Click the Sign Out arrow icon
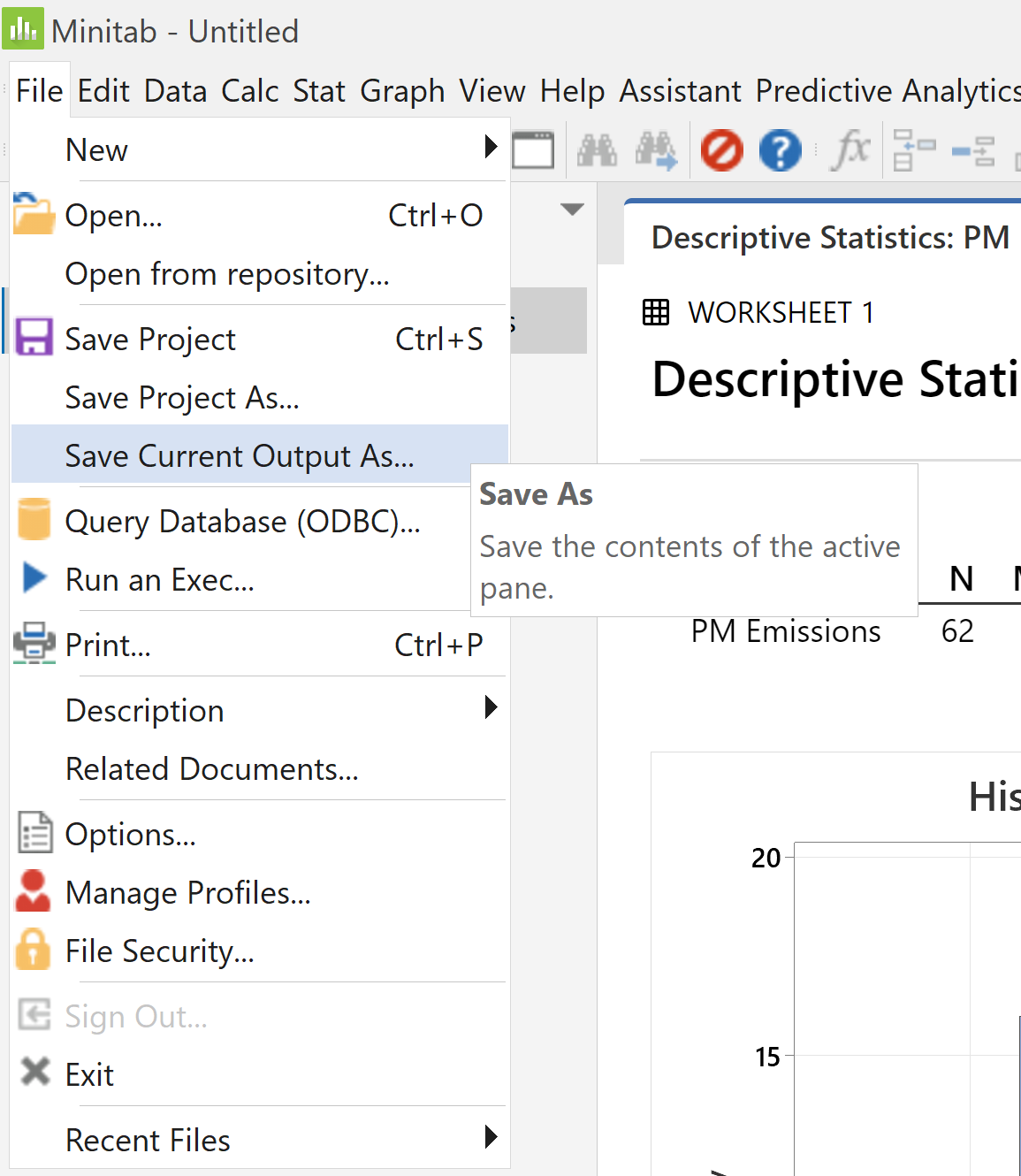The image size is (1021, 1176). point(34,1014)
